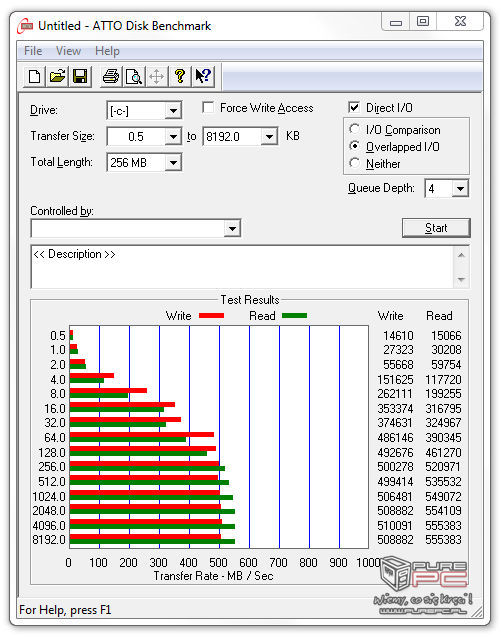
Task: Click the New document toolbar icon
Action: click(x=35, y=76)
